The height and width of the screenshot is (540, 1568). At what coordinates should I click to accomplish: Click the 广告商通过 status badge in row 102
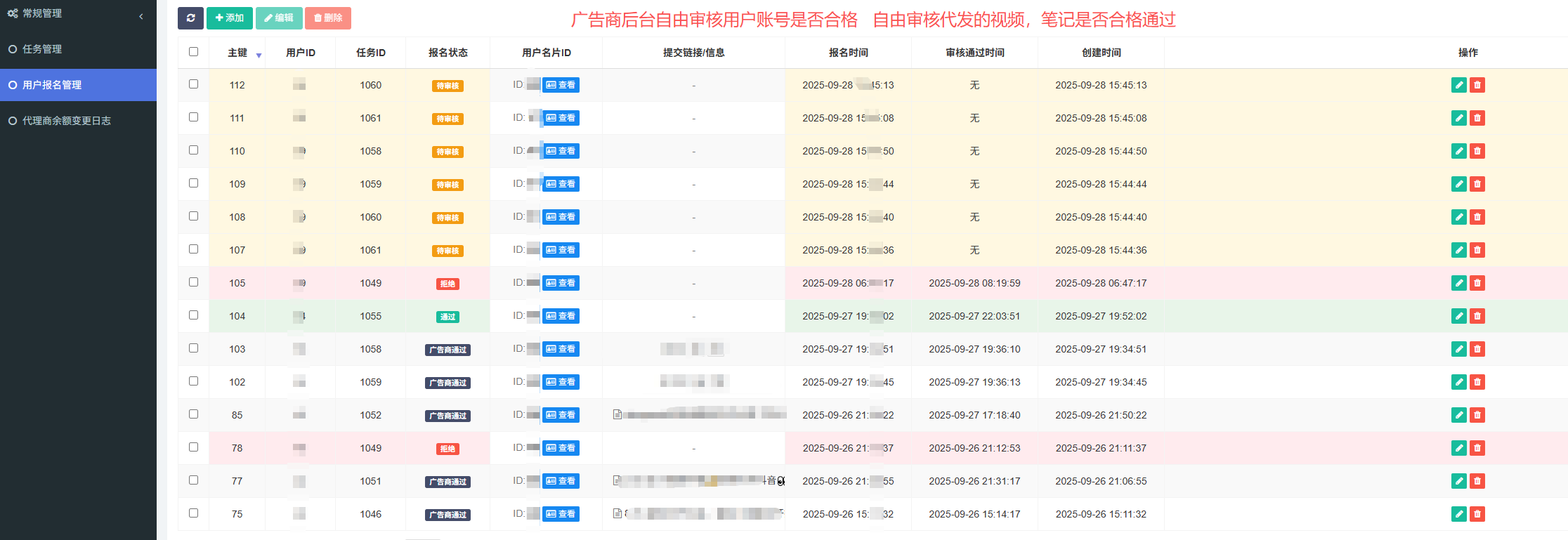click(447, 383)
